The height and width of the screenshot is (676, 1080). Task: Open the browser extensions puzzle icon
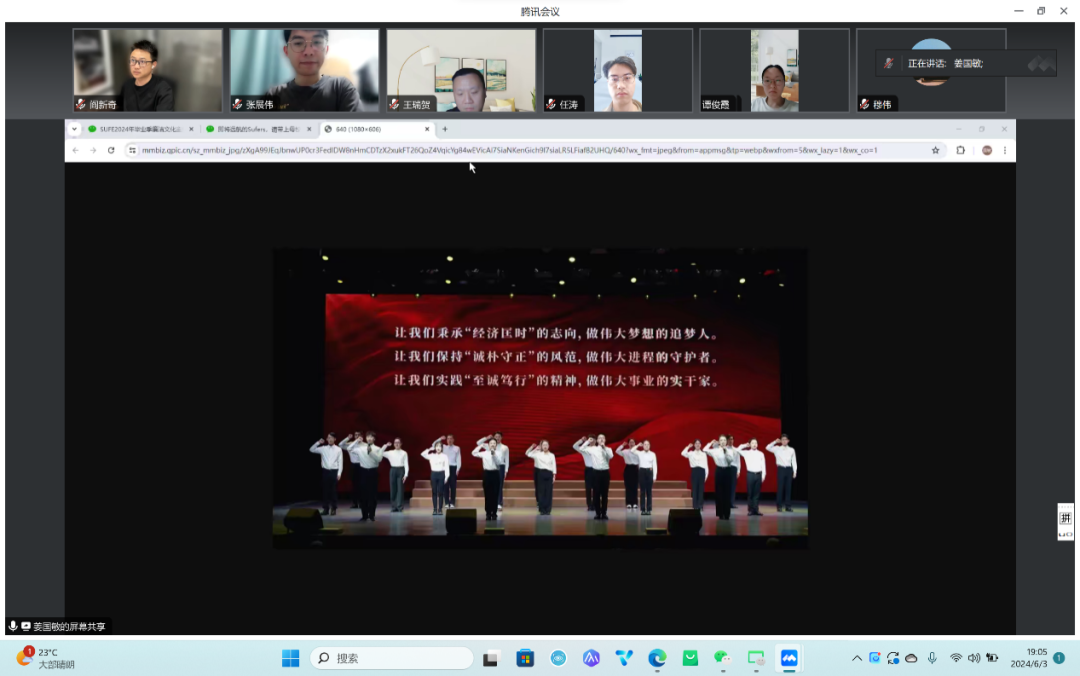(960, 150)
